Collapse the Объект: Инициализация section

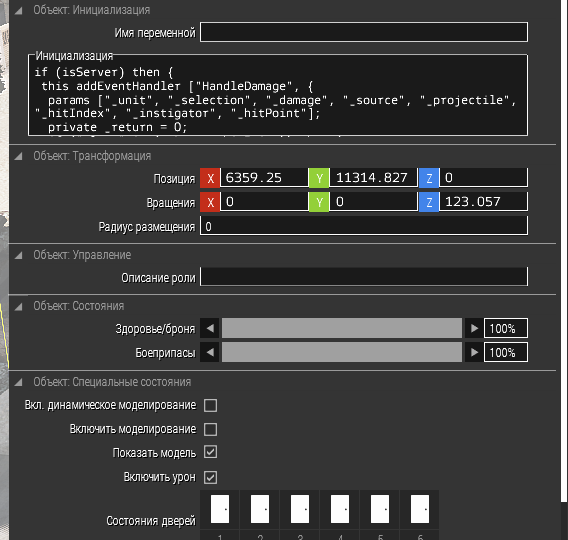(x=18, y=11)
